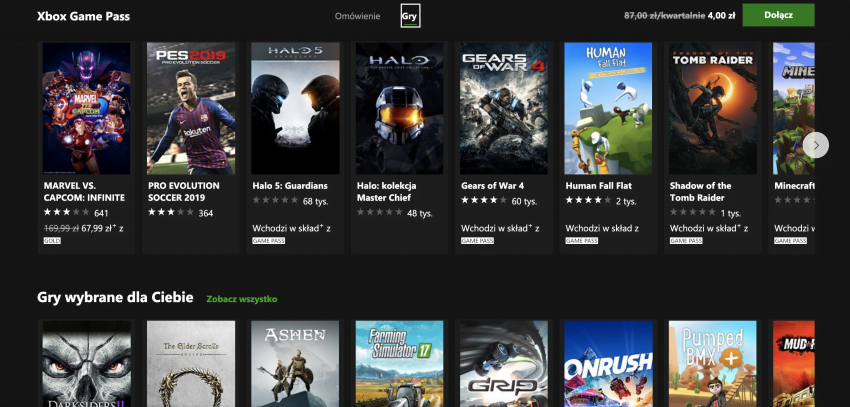Click GAME PASS badge under Gears of War 4

tap(477, 241)
